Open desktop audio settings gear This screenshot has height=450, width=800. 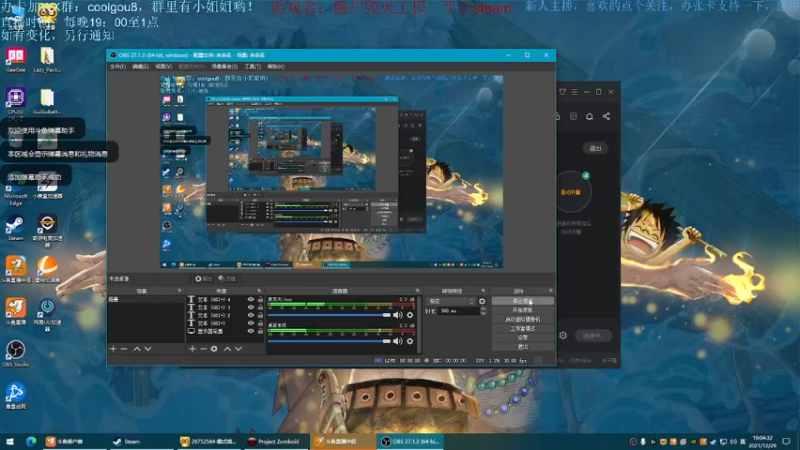coord(410,341)
